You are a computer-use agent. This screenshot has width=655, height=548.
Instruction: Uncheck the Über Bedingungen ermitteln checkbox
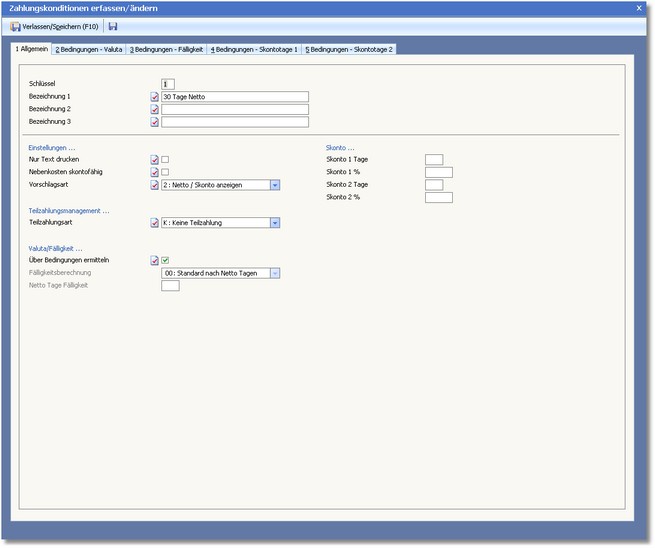(165, 260)
